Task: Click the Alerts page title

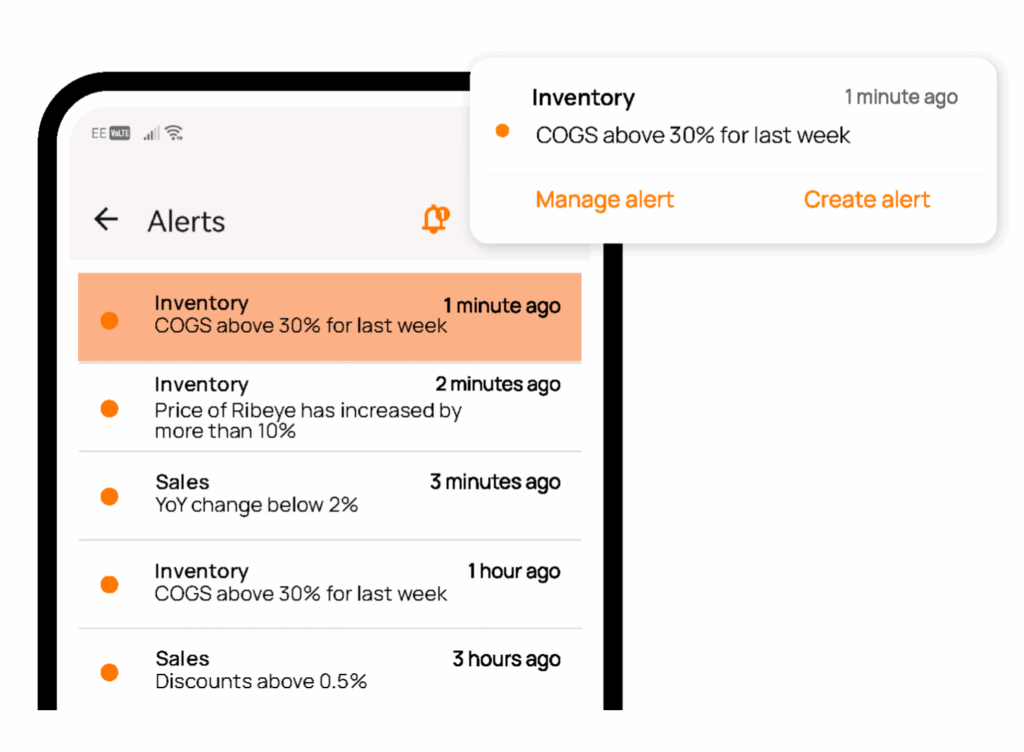Action: click(186, 221)
